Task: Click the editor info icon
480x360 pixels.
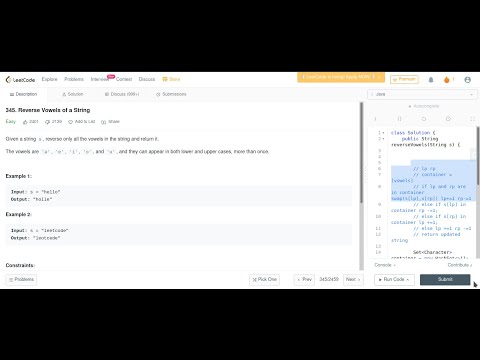Action: (x=375, y=119)
